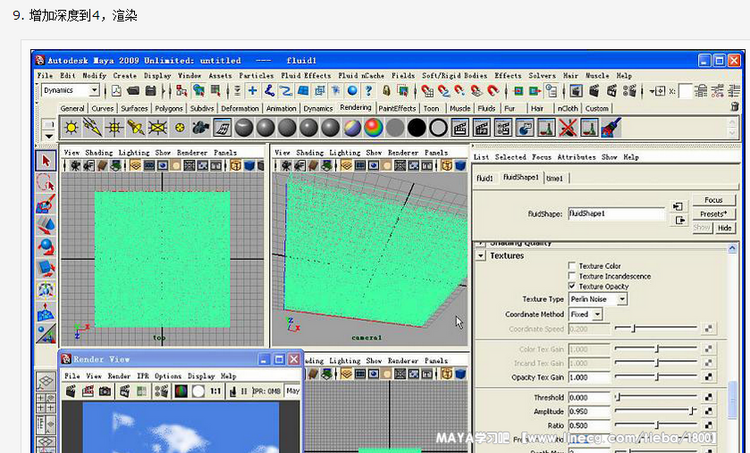Open Attributes menu in Attribute Editor
Viewport: 750px width, 453px height.
576,157
